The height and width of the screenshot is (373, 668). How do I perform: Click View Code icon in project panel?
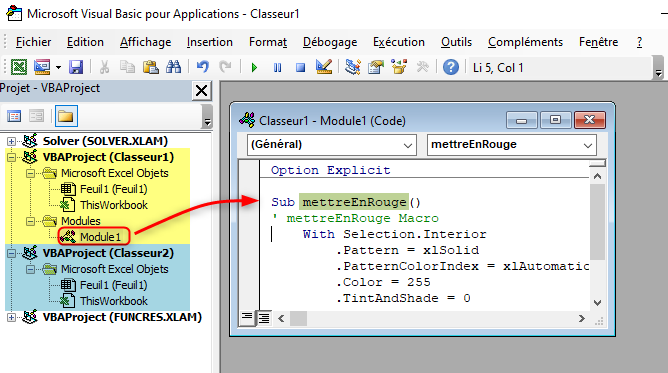click(x=14, y=116)
